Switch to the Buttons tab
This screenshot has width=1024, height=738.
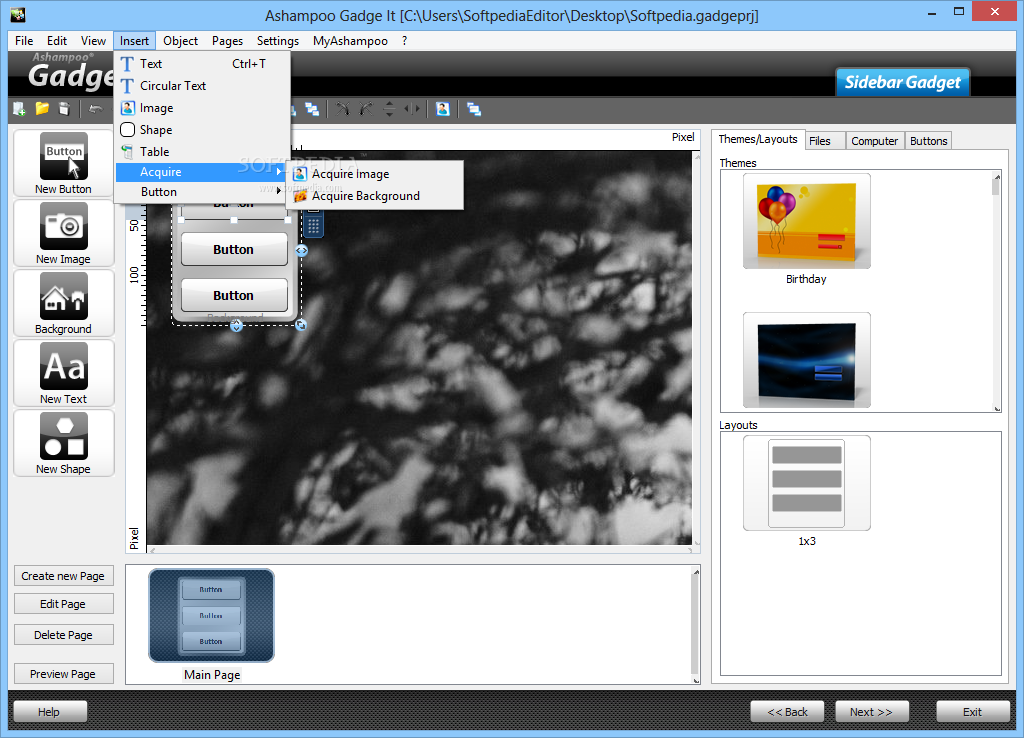click(x=928, y=141)
